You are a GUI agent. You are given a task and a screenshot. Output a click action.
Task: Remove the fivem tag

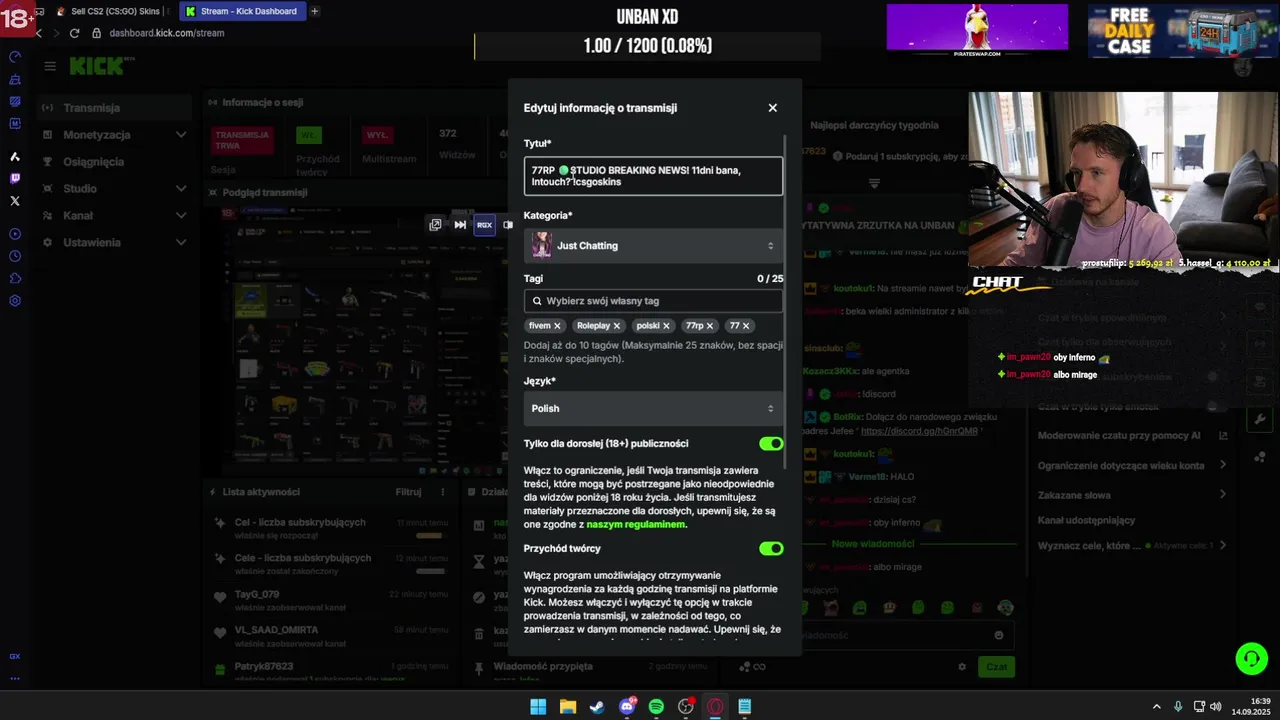pos(558,326)
